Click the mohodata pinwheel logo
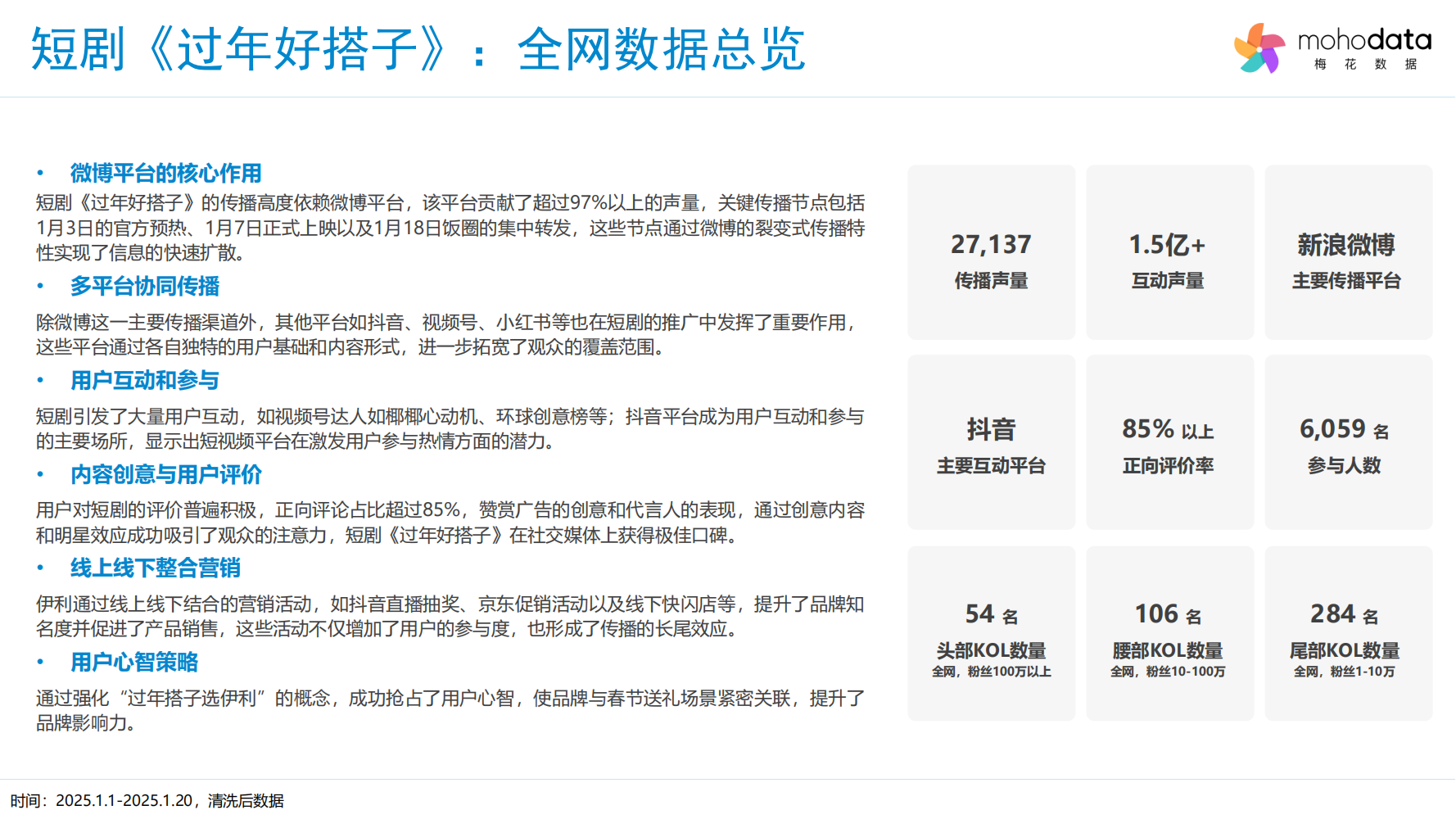This screenshot has height=819, width=1456. coord(1260,48)
